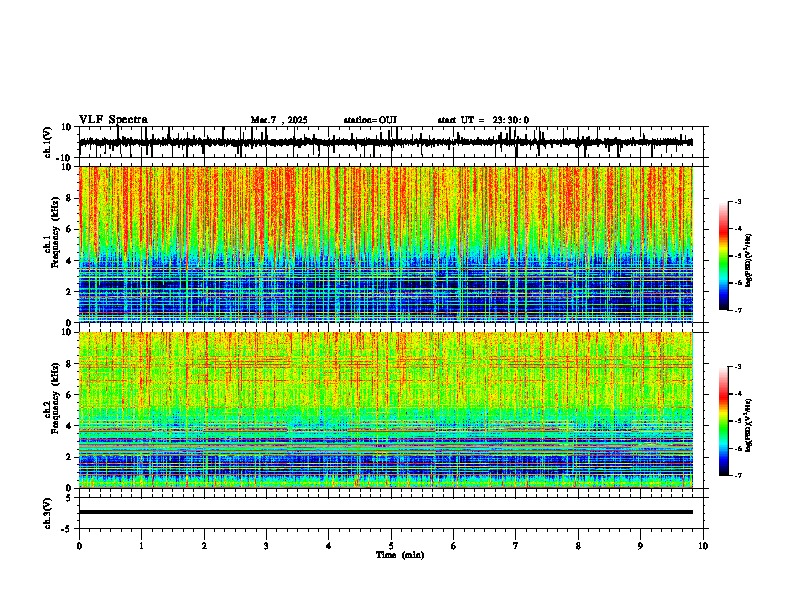Click the time axis tick label "9"
This screenshot has height=612, width=792.
(640, 546)
